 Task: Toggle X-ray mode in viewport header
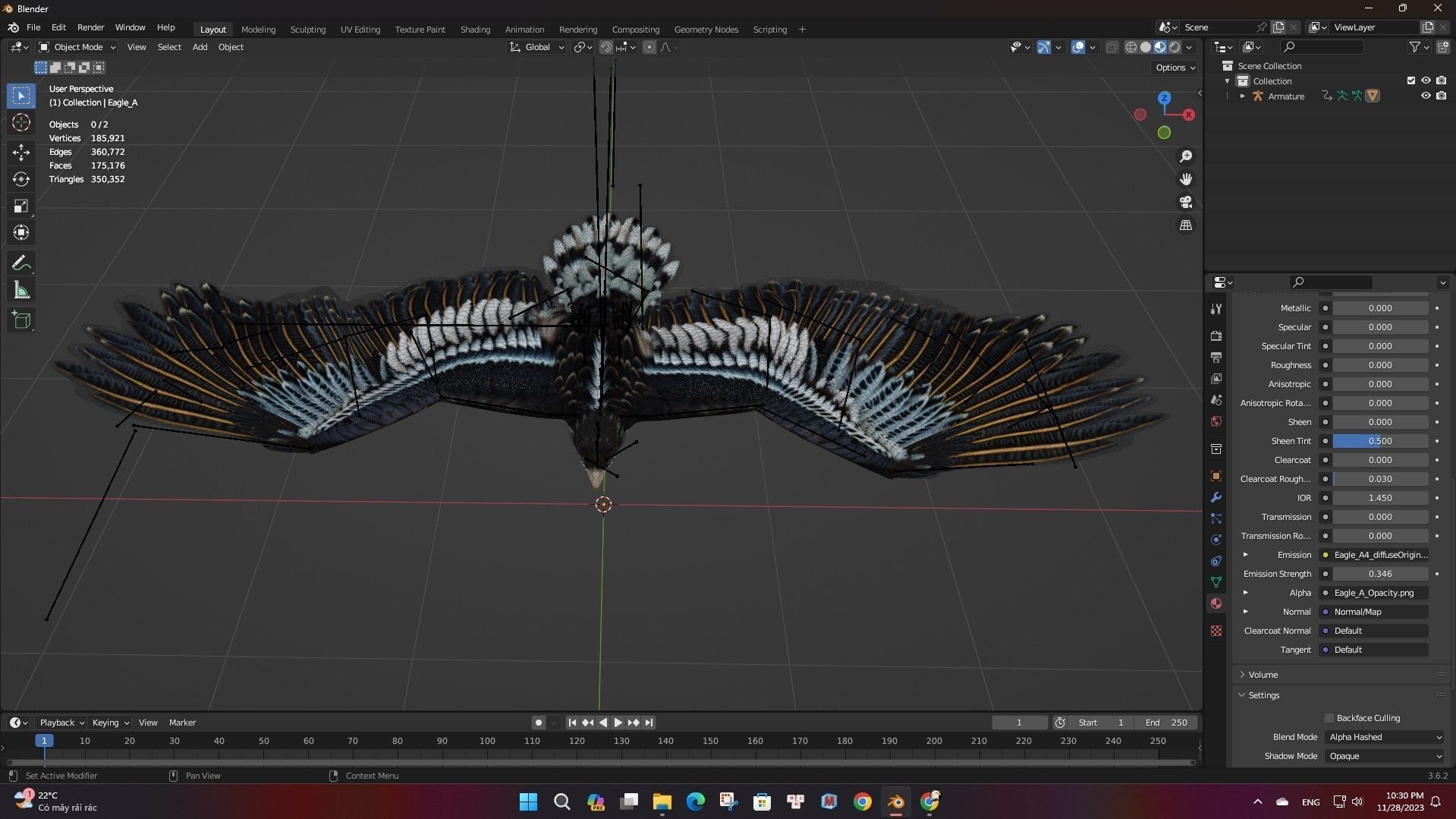(1112, 47)
